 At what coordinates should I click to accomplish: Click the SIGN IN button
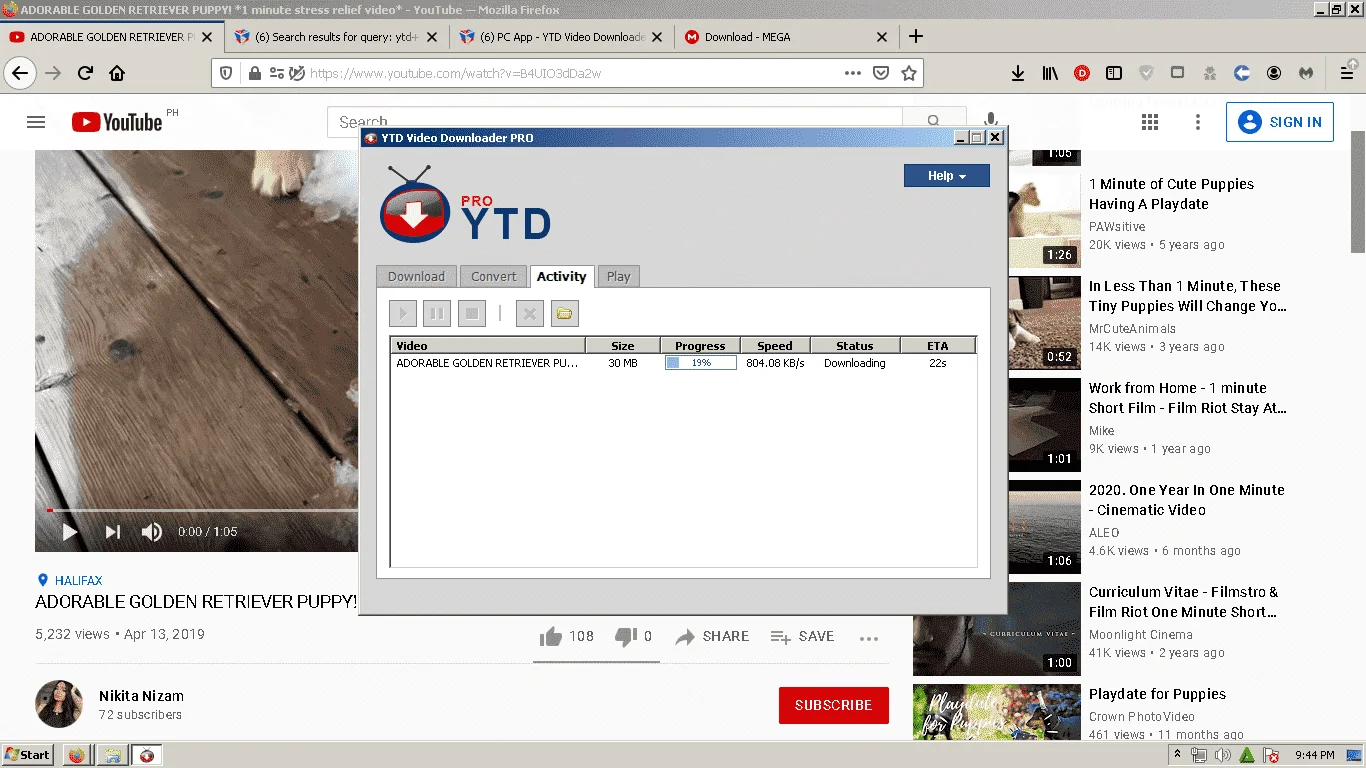[x=1280, y=122]
